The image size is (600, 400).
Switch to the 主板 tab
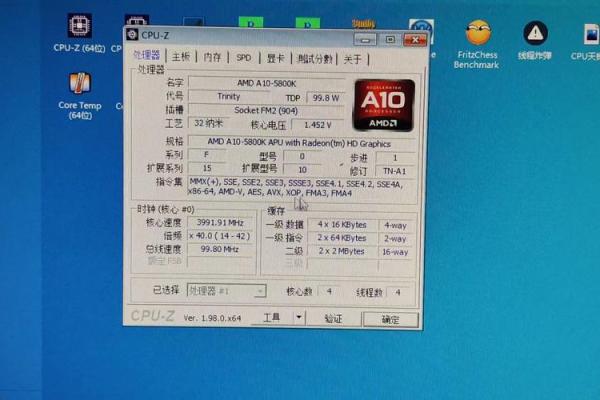click(181, 57)
